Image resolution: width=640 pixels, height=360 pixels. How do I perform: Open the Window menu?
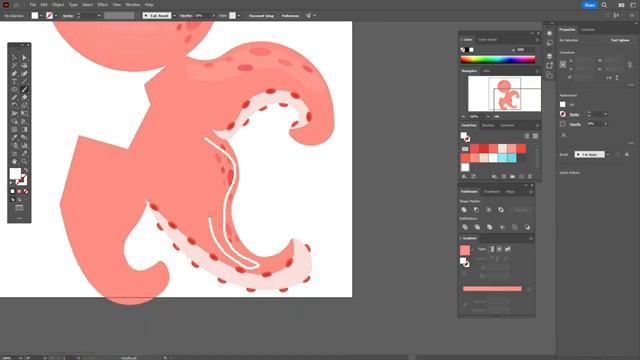[x=133, y=5]
